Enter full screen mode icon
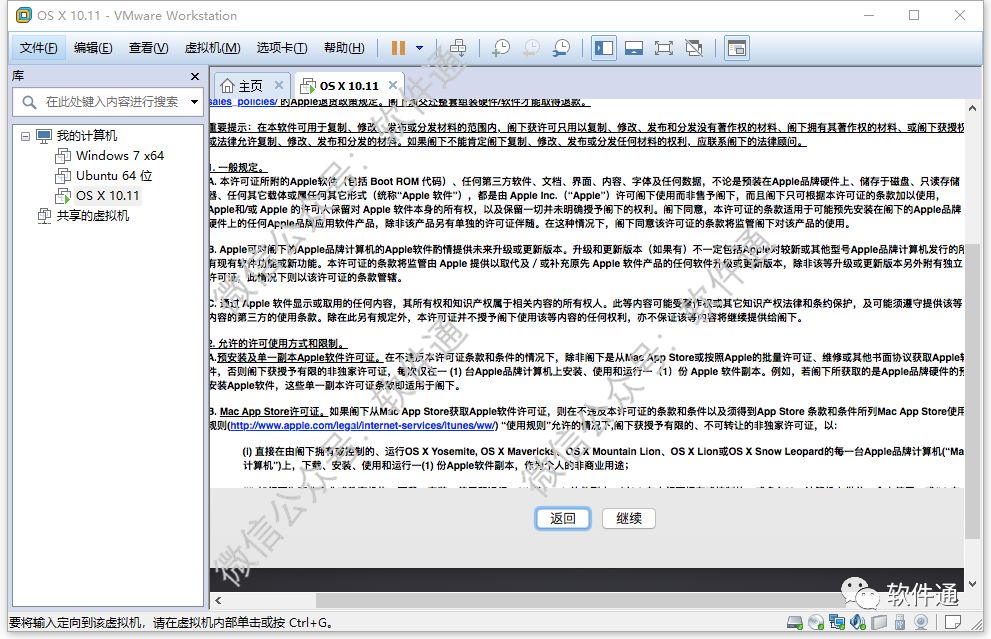The height and width of the screenshot is (639, 991). coord(664,48)
